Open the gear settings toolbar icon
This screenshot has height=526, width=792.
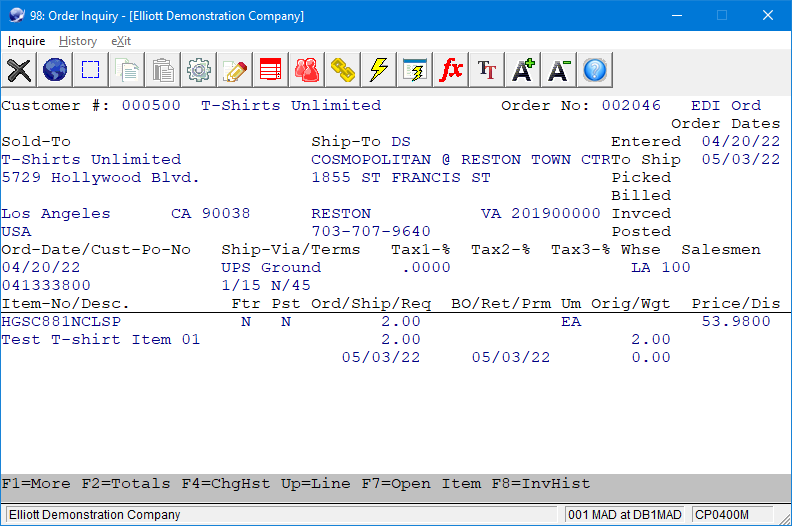point(199,70)
